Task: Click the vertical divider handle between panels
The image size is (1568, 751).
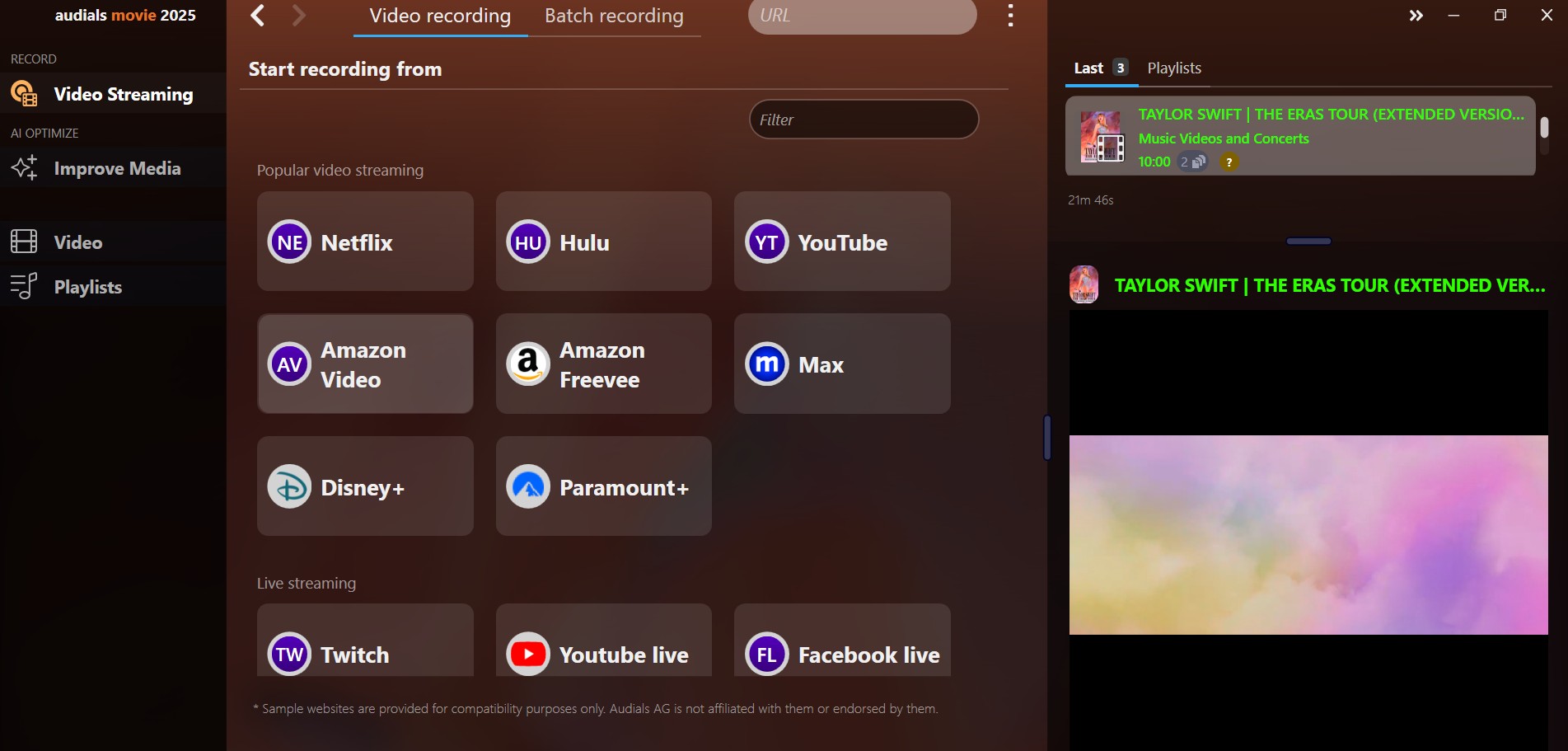Action: [1047, 437]
